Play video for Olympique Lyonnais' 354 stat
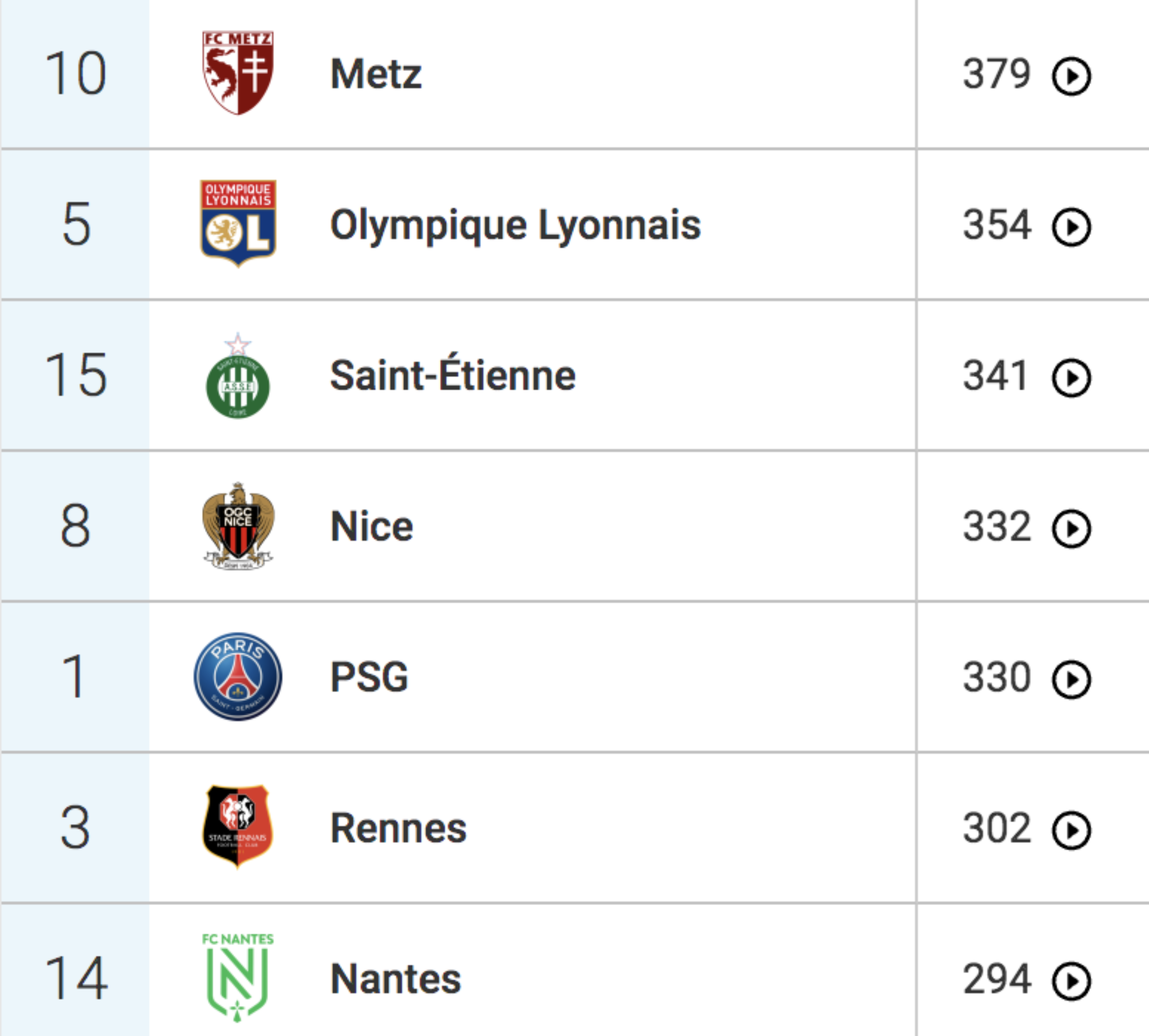Viewport: 1149px width, 1036px height. coord(1071,227)
